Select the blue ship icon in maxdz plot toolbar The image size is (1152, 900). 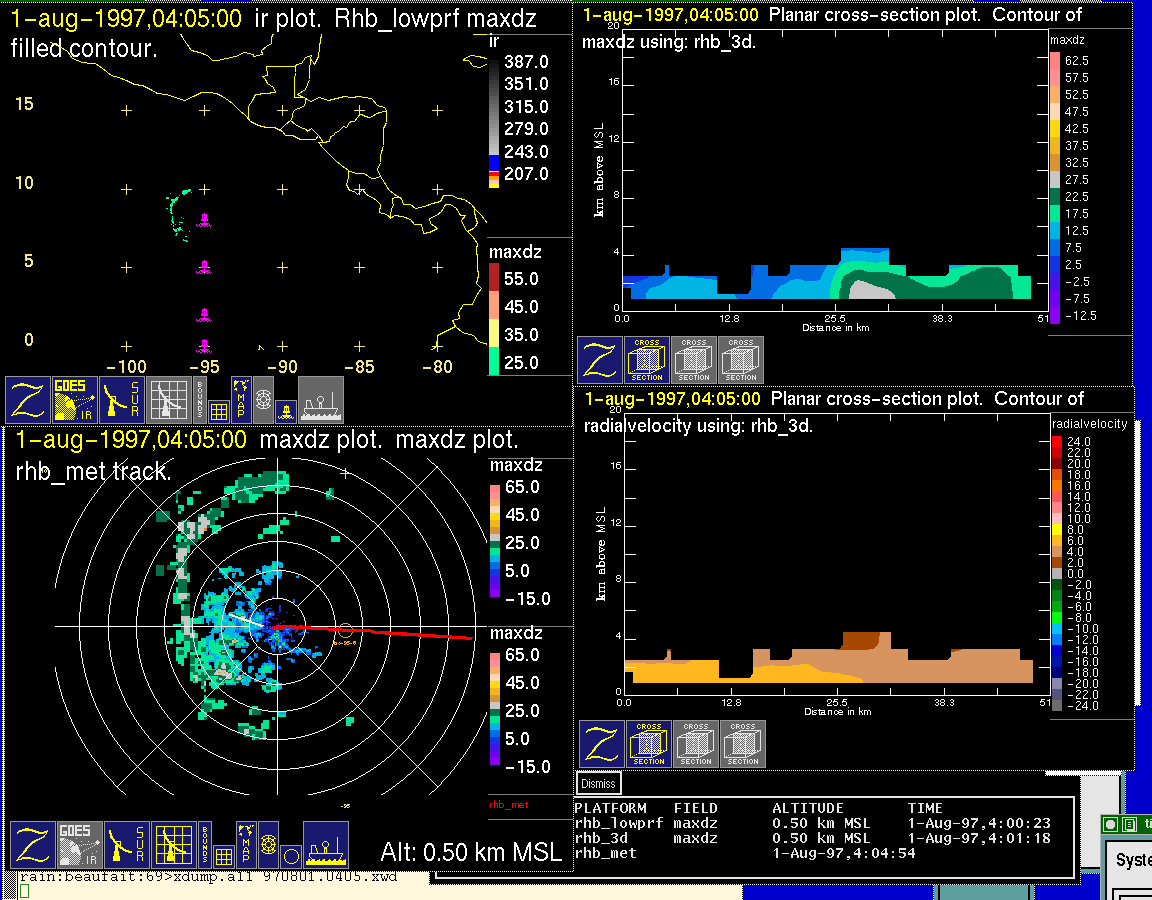pyautogui.click(x=325, y=845)
